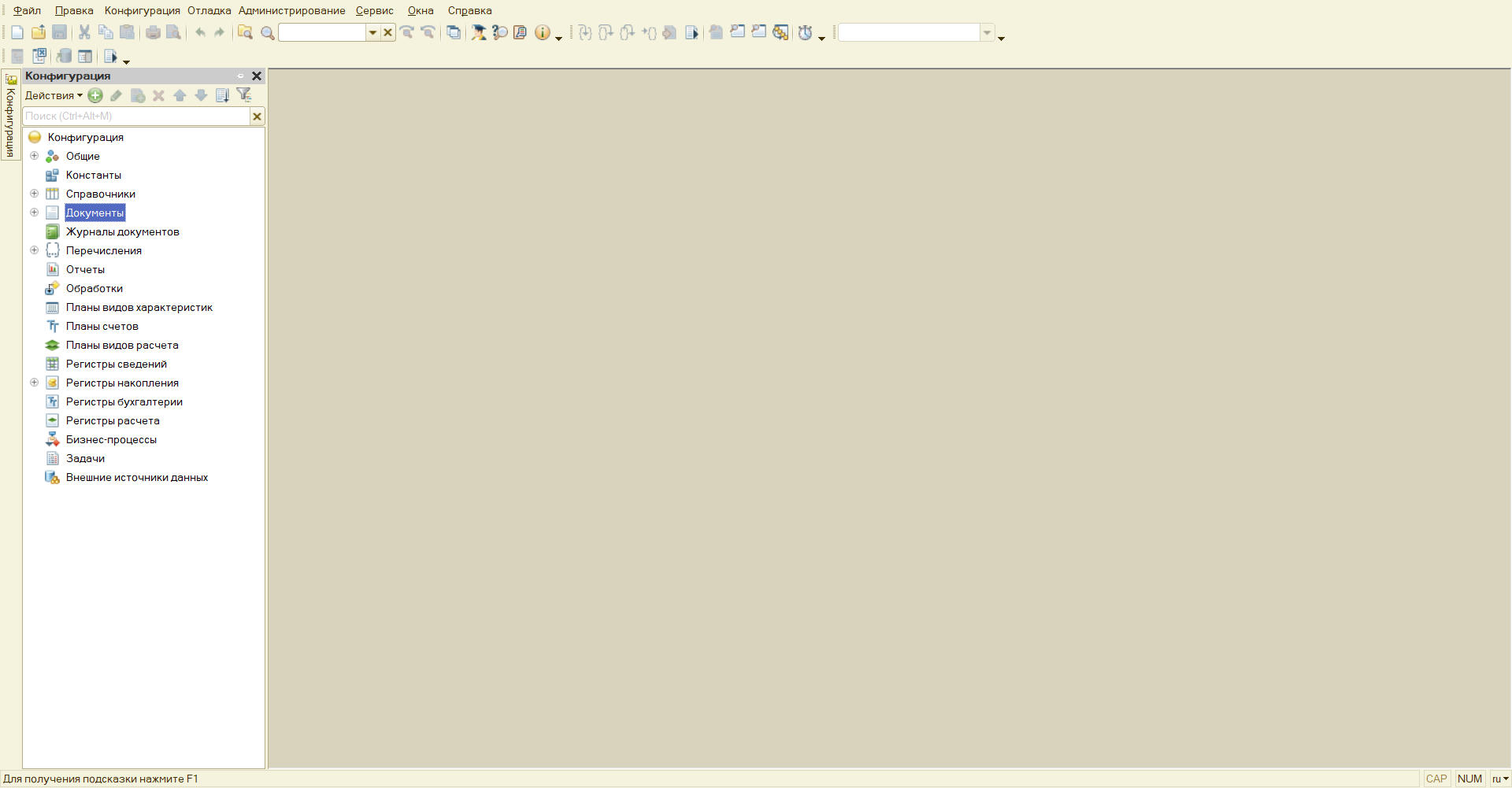Select the Планы видов характеристик item
Screen dimensions: 1512x788
[x=139, y=307]
